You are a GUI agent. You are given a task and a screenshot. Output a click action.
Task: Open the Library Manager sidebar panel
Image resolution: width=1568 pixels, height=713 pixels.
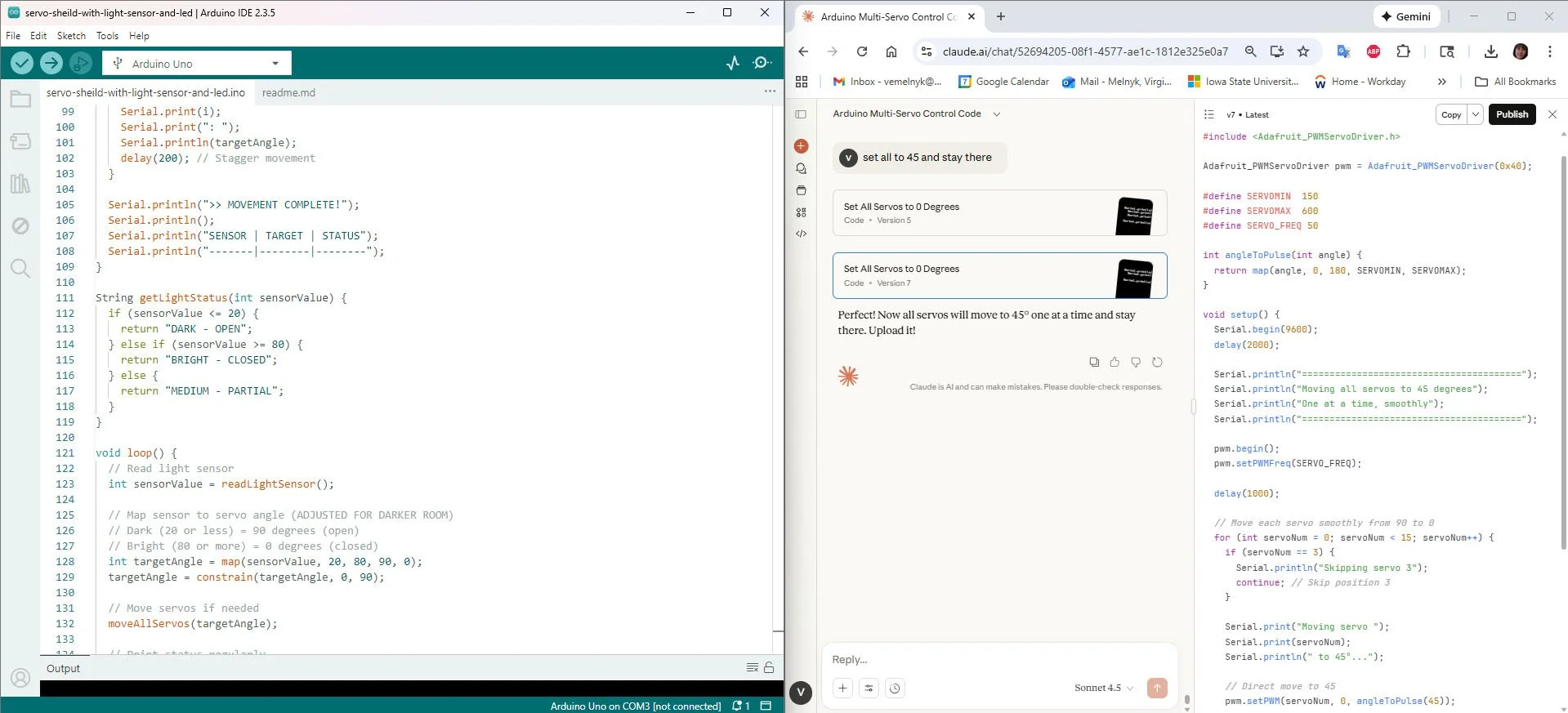20,184
